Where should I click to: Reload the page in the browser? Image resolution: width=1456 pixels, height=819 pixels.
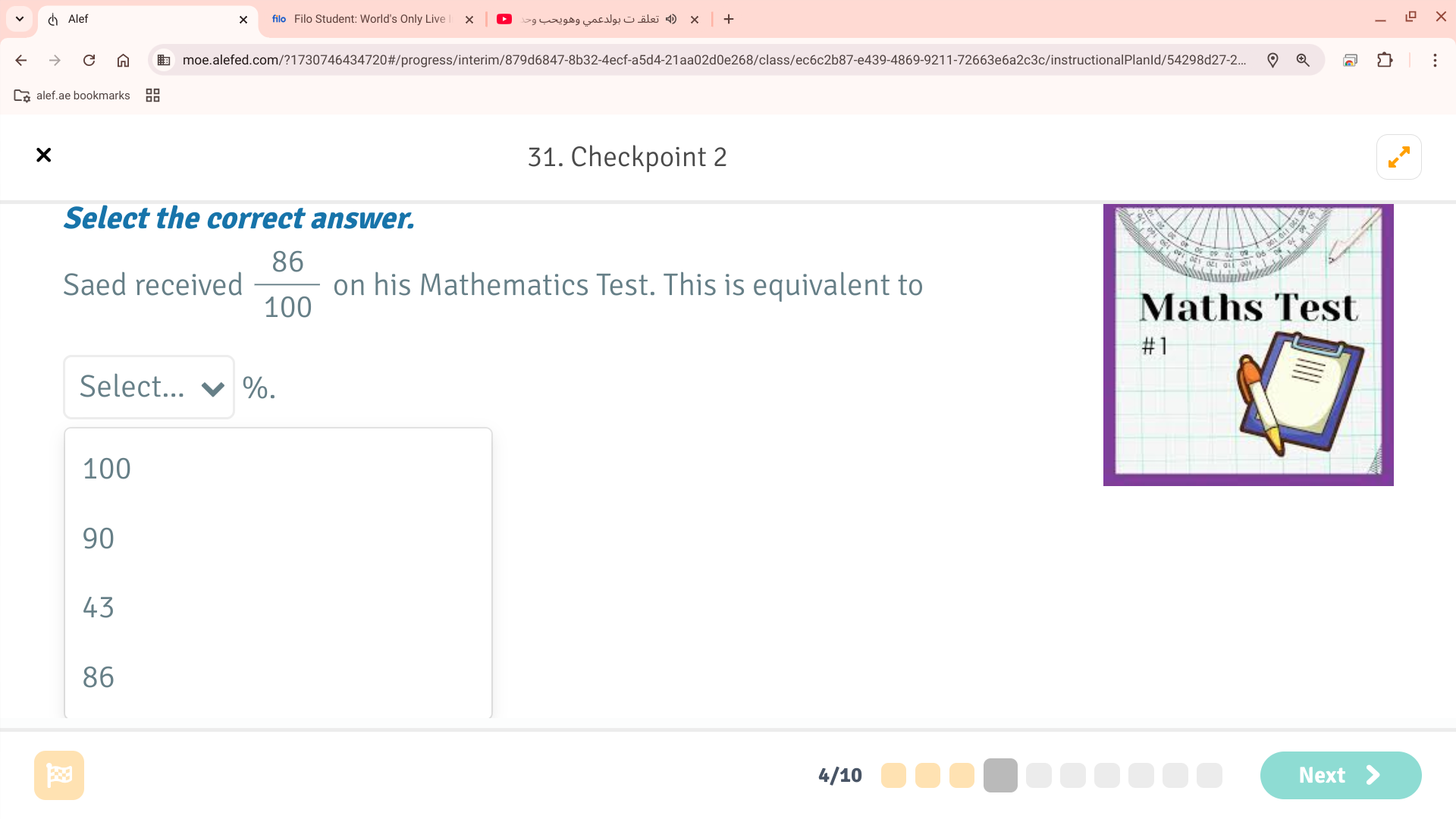click(x=89, y=60)
